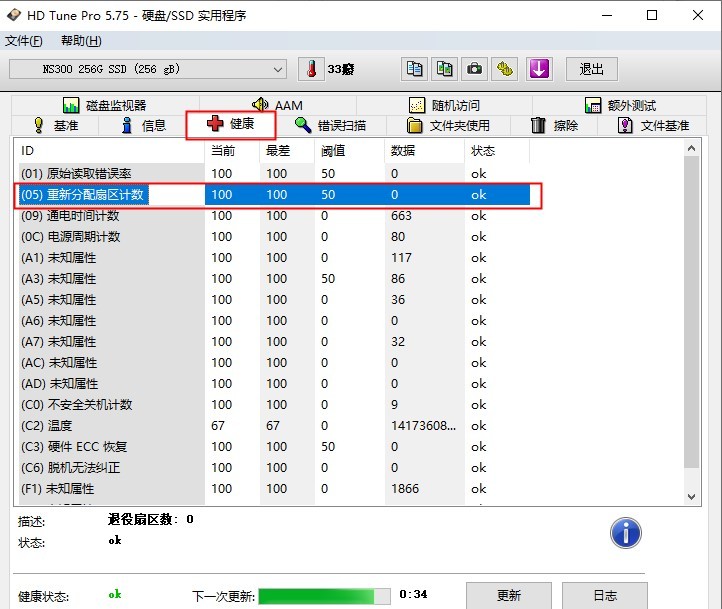Open the options wrench toolbar icon

(506, 69)
